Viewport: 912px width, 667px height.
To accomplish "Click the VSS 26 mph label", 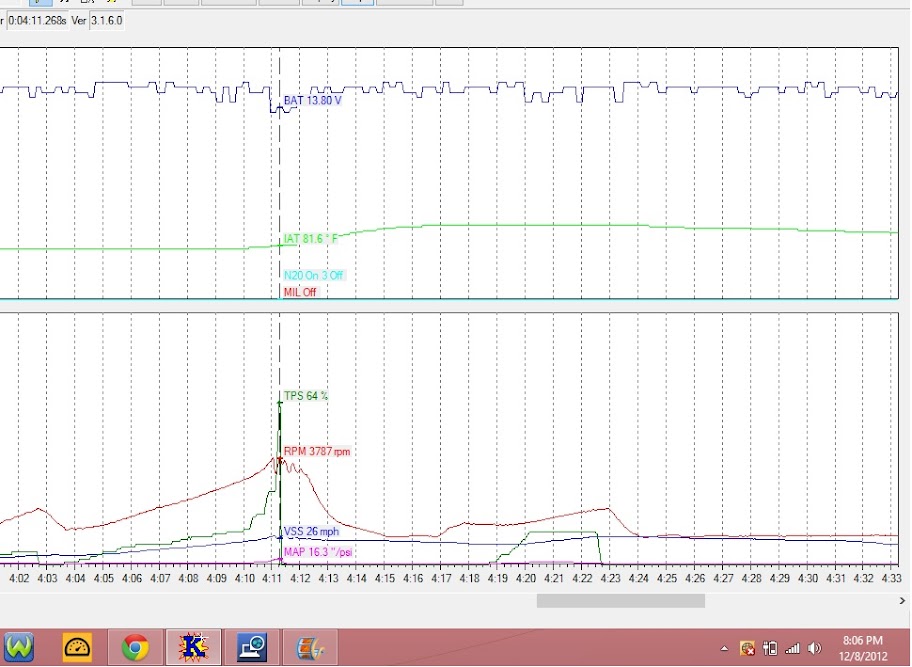I will (x=311, y=531).
